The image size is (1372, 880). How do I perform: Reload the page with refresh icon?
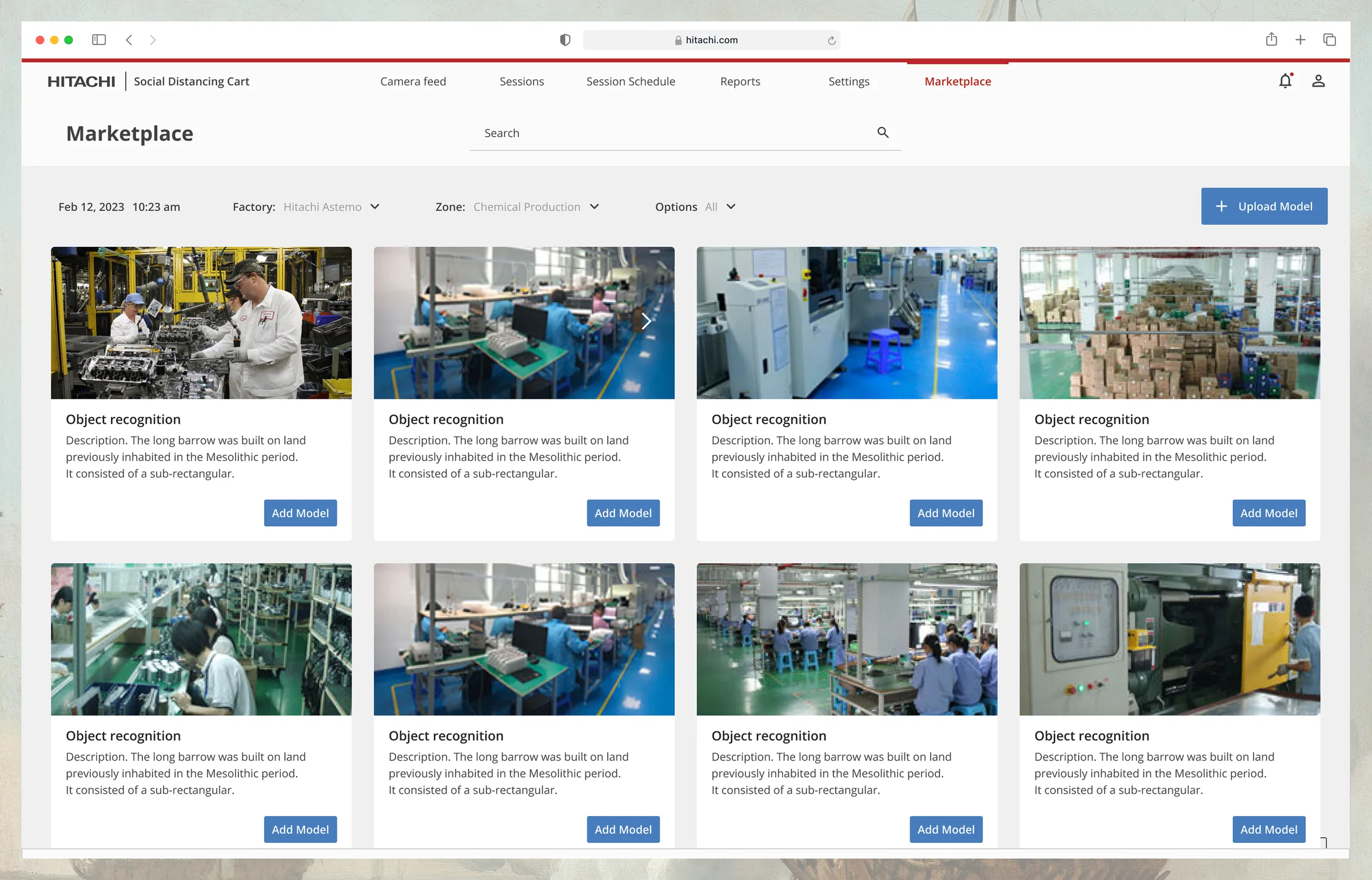tap(832, 41)
